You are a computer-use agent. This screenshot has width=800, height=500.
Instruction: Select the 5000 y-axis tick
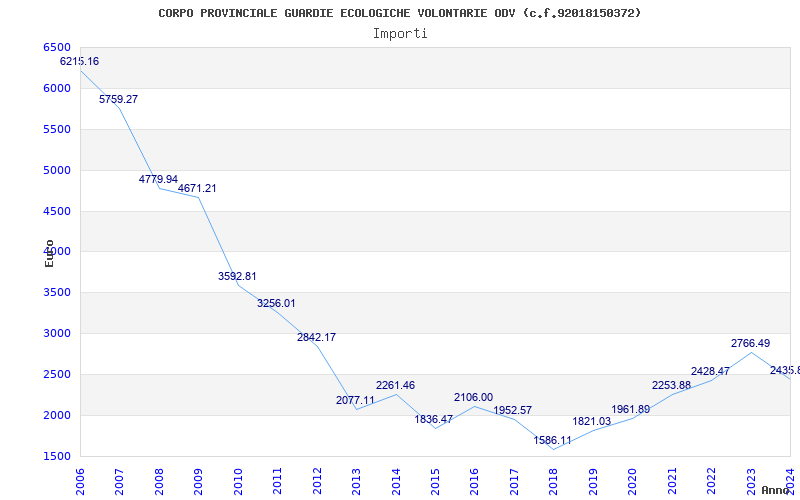[x=57, y=170]
